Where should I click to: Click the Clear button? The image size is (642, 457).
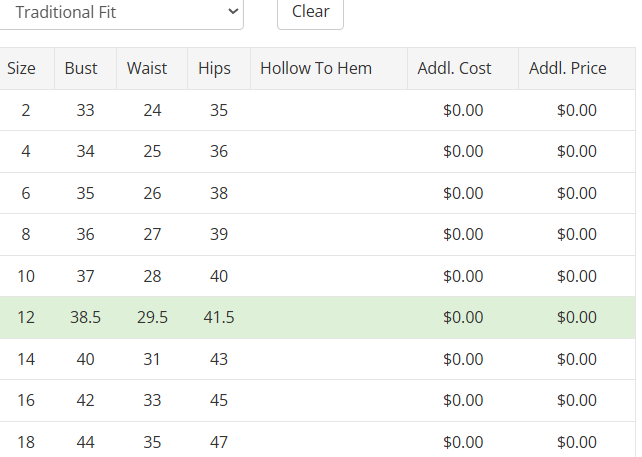[310, 12]
